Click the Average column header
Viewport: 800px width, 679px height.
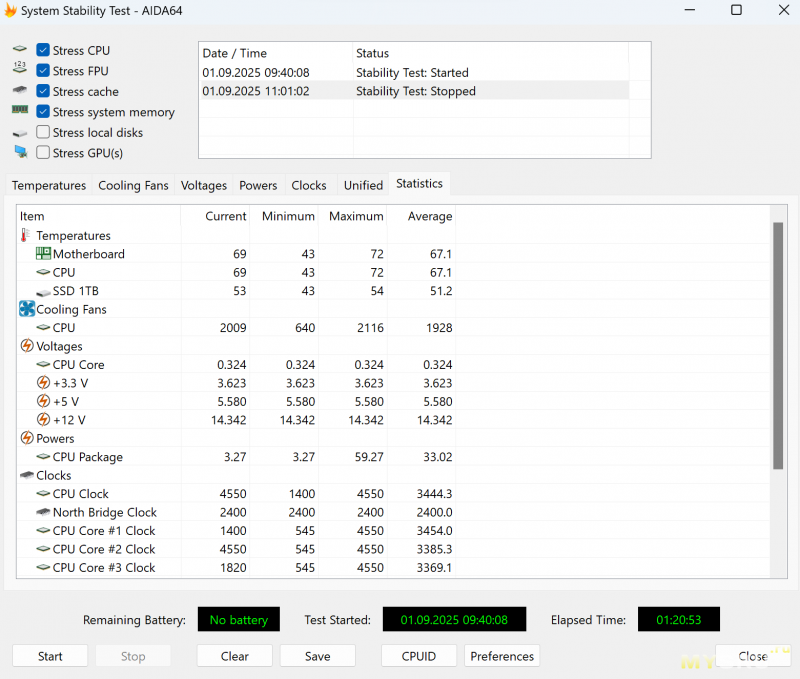421,216
